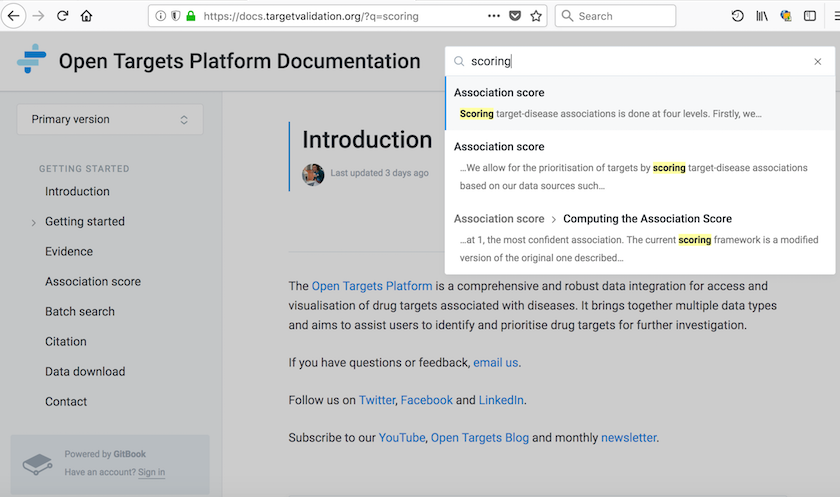Image resolution: width=840 pixels, height=497 pixels.
Task: Open Data download in the sidebar
Action: pos(85,371)
